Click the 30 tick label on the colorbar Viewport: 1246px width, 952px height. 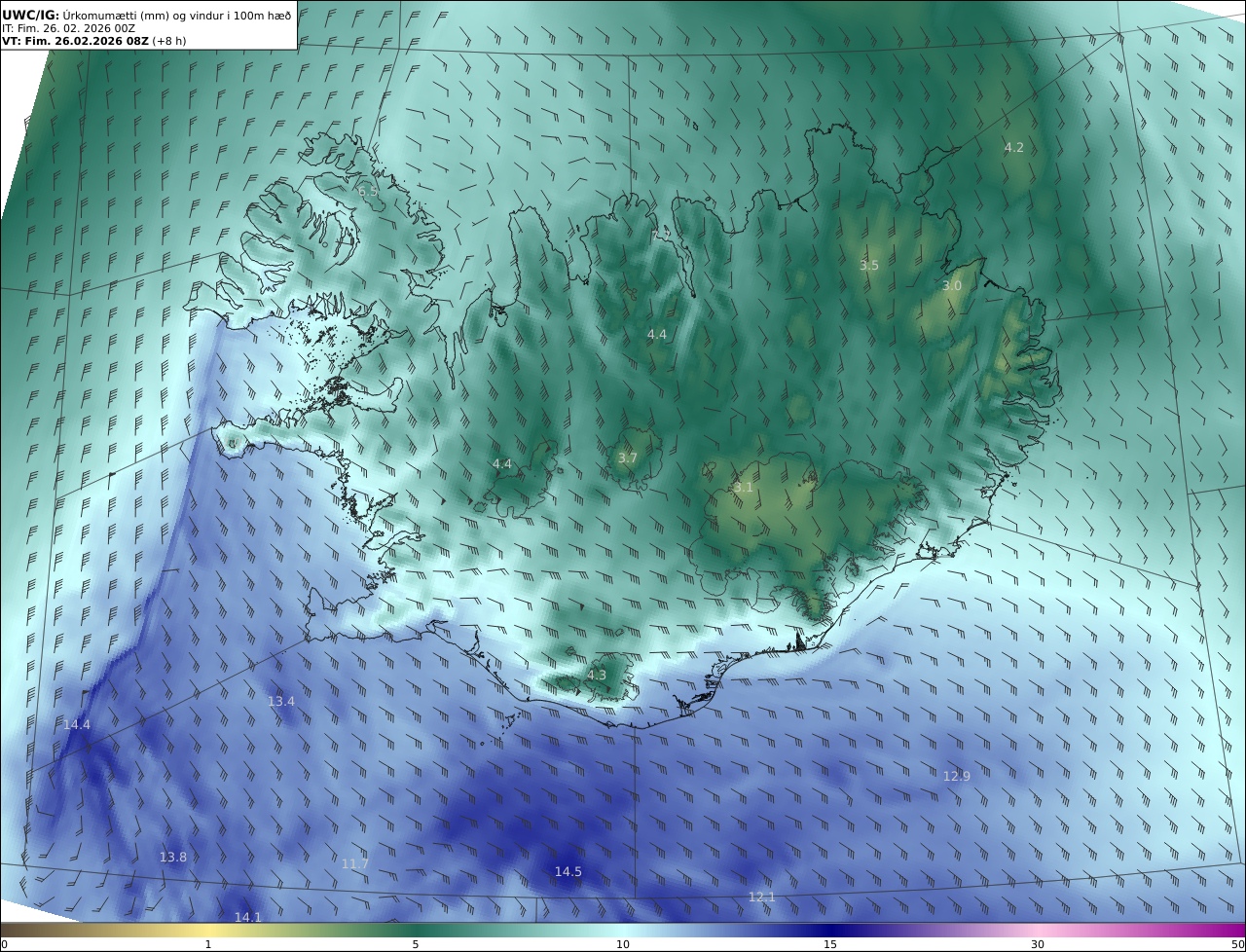[1038, 944]
